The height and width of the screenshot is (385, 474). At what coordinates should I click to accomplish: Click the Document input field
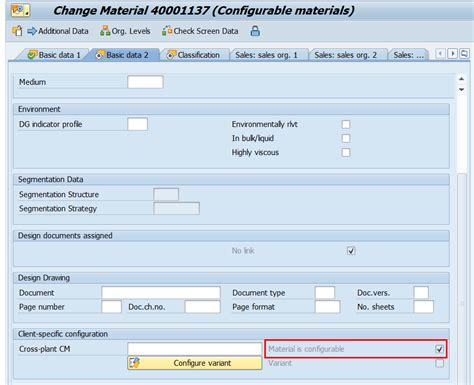pyautogui.click(x=161, y=293)
